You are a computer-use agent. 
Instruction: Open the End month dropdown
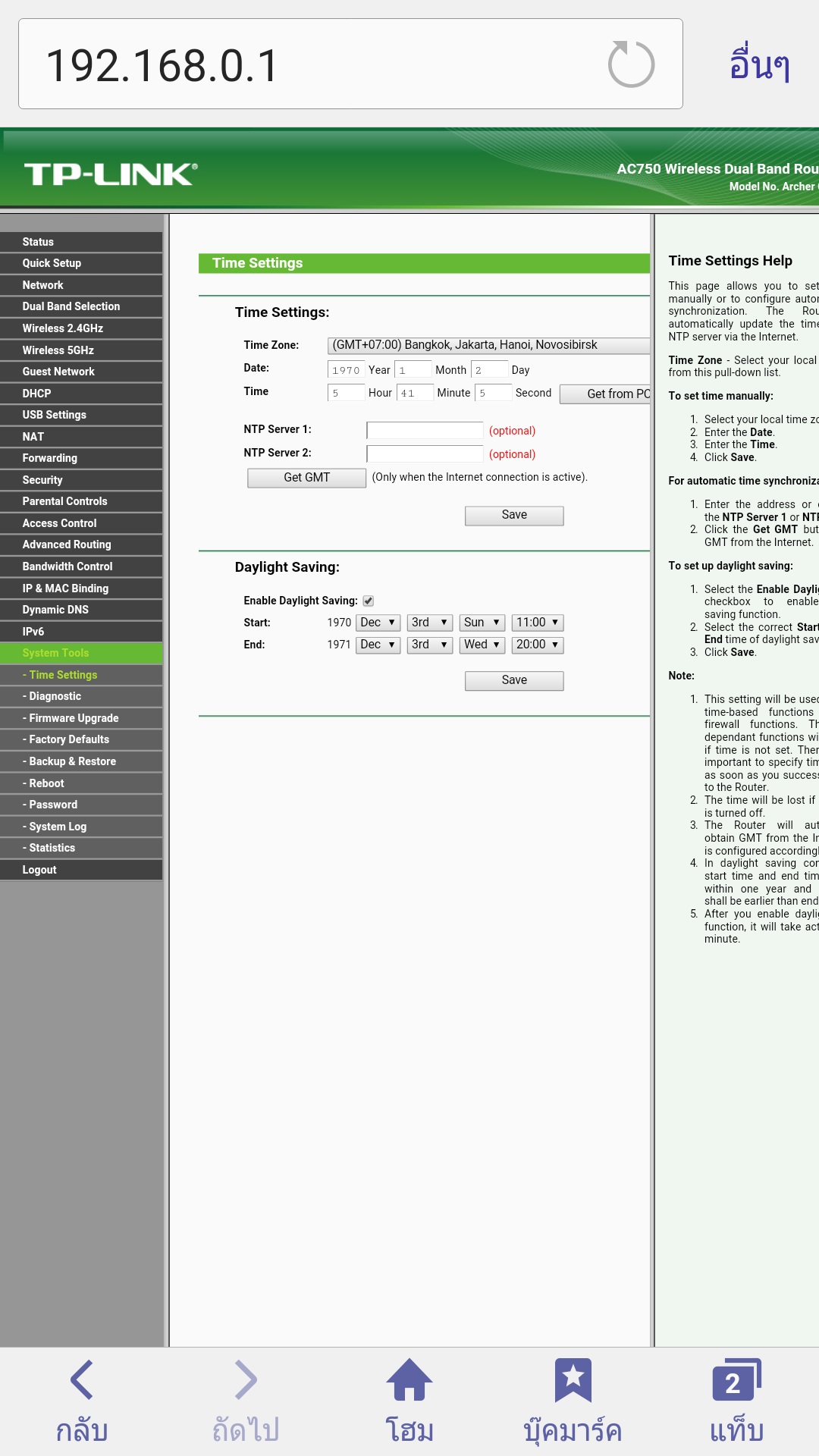click(x=378, y=645)
